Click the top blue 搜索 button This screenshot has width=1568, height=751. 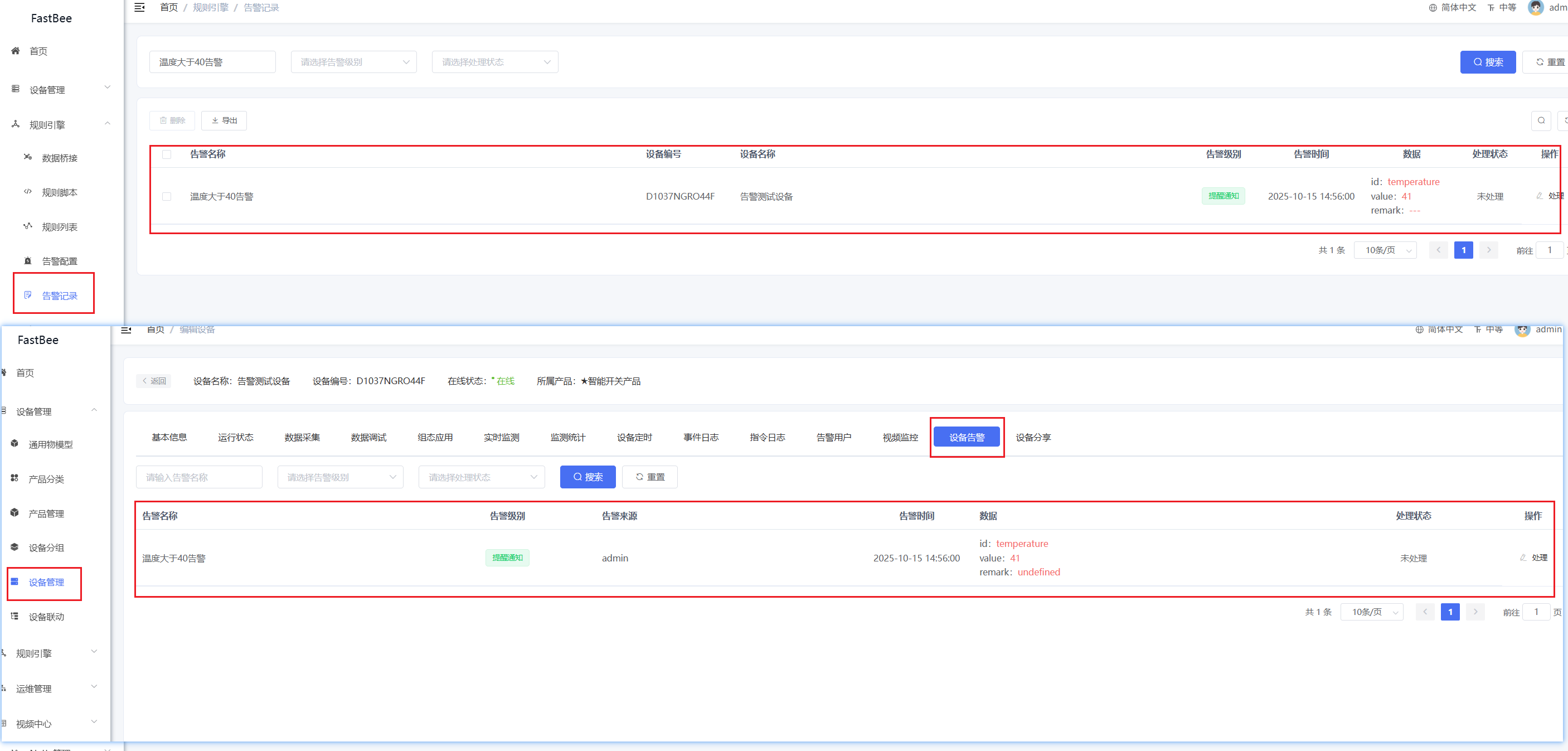(x=1487, y=62)
